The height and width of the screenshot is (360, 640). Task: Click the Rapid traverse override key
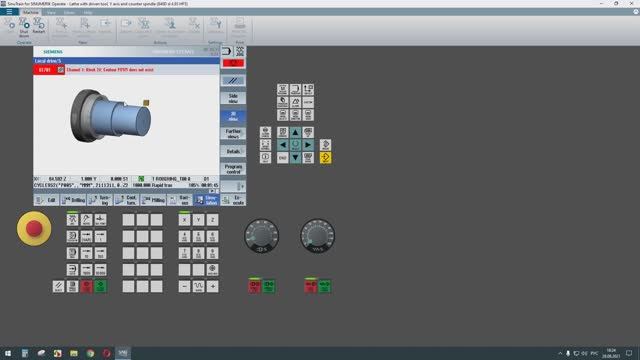point(198,286)
